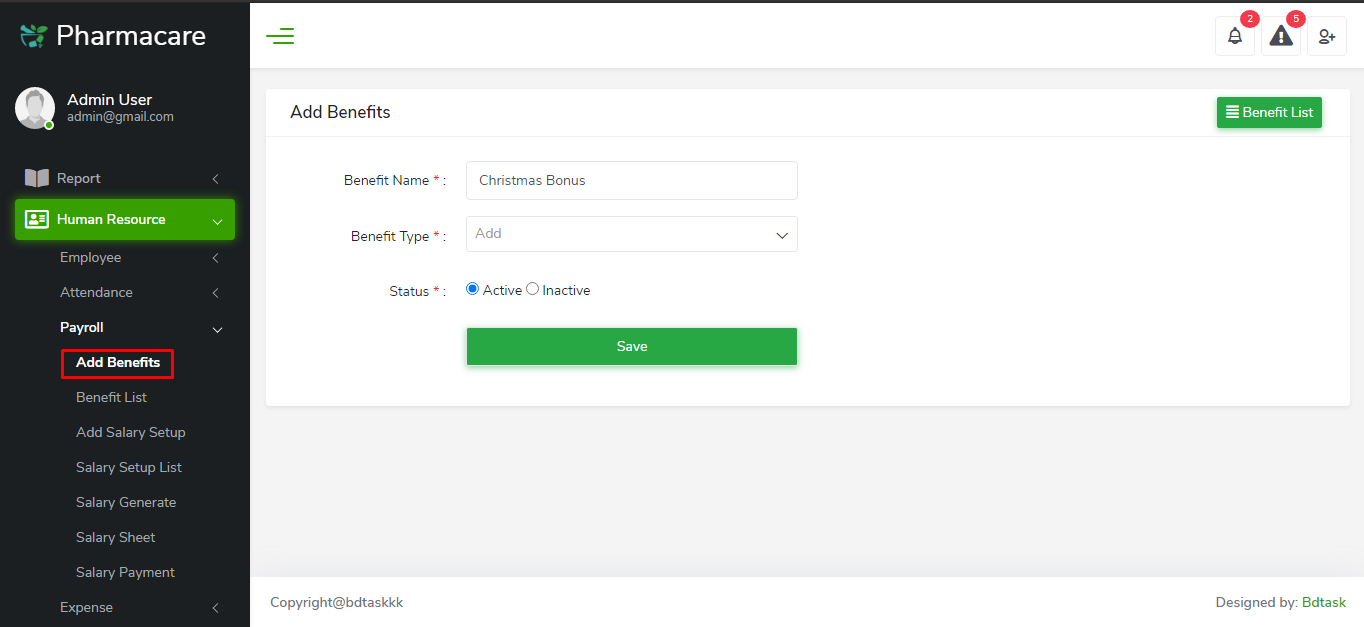Click into the Benefit Name text field
Image resolution: width=1364 pixels, height=627 pixels.
[x=631, y=181]
